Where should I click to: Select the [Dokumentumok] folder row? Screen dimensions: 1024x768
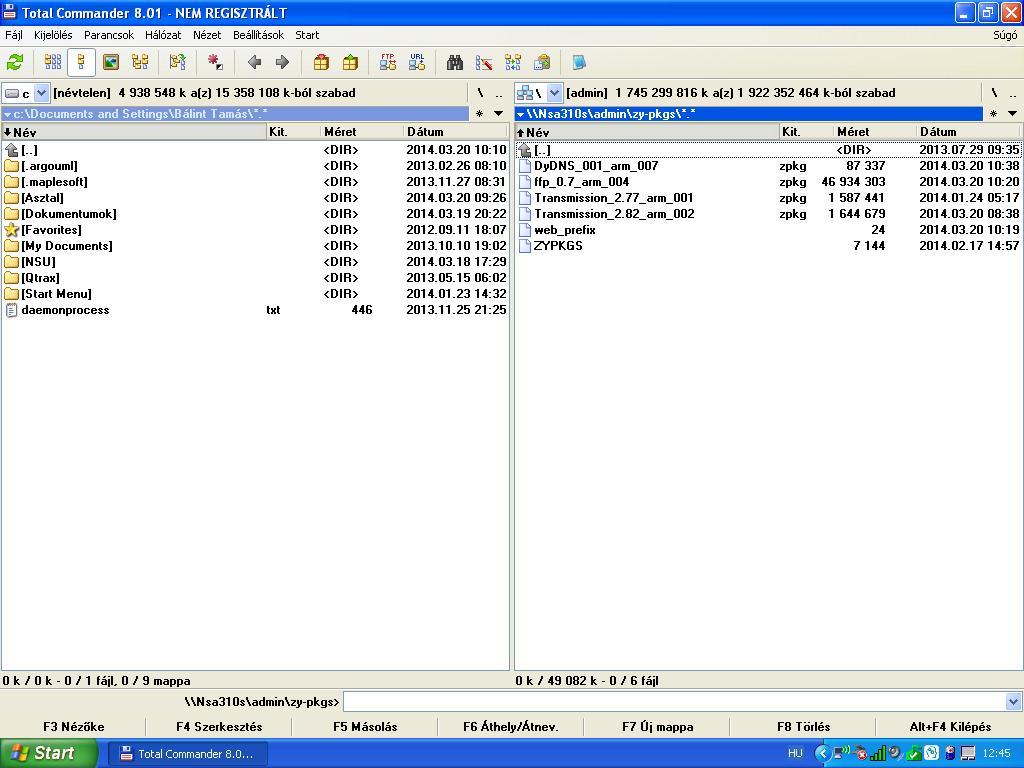pyautogui.click(x=255, y=214)
